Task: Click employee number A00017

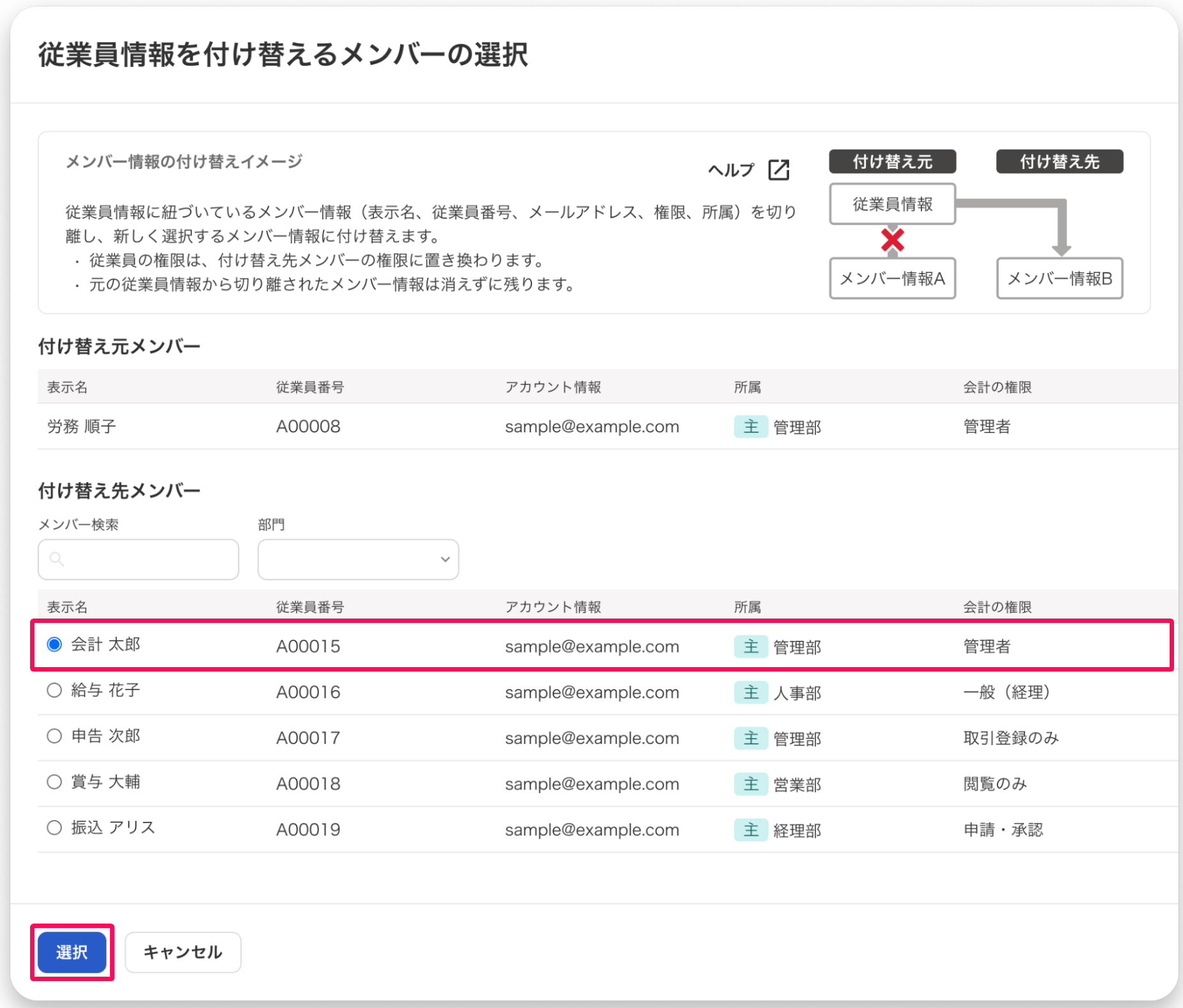Action: click(308, 738)
